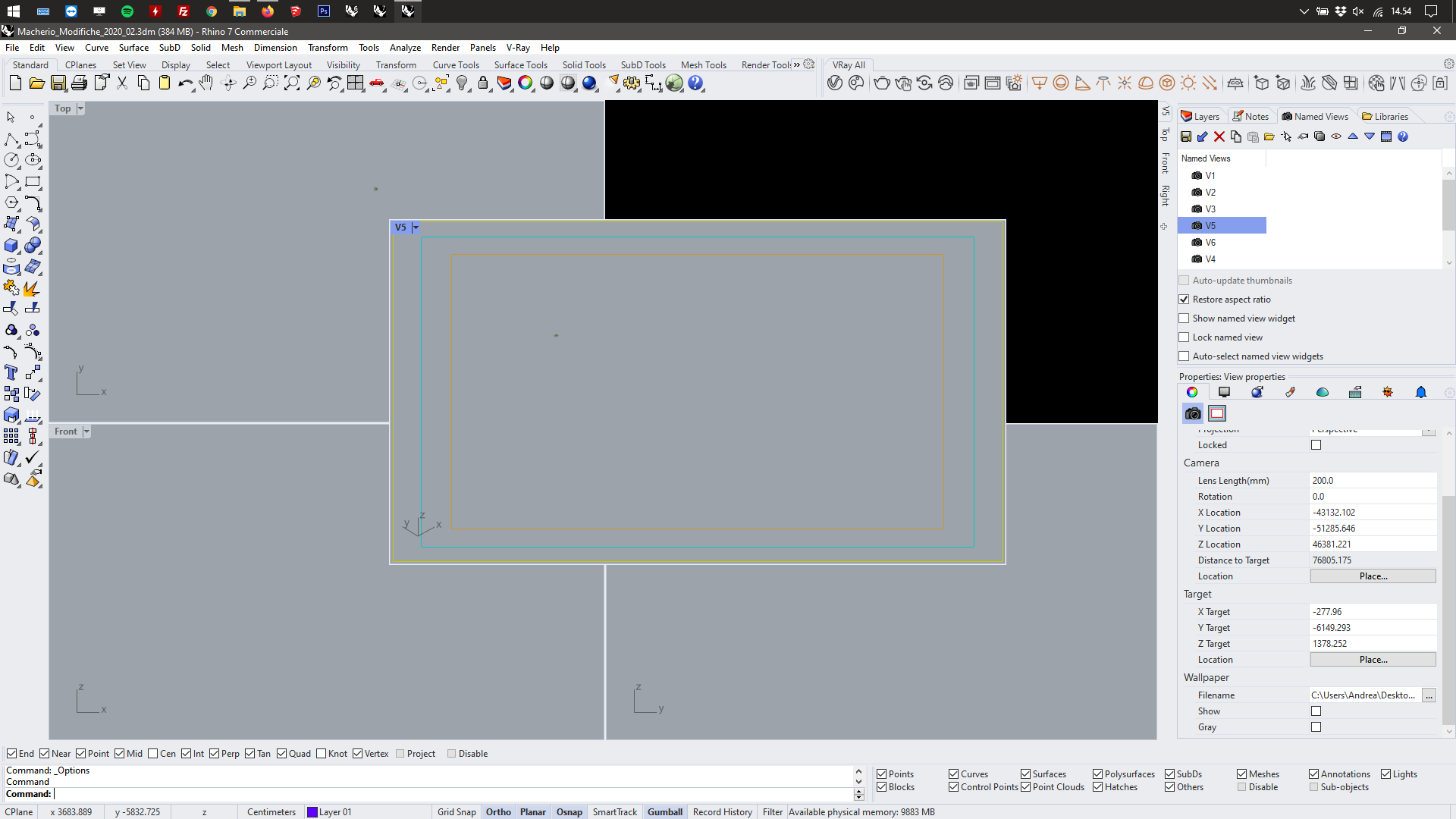Image resolution: width=1456 pixels, height=819 pixels.
Task: Enable Planar constraint mode
Action: (532, 811)
